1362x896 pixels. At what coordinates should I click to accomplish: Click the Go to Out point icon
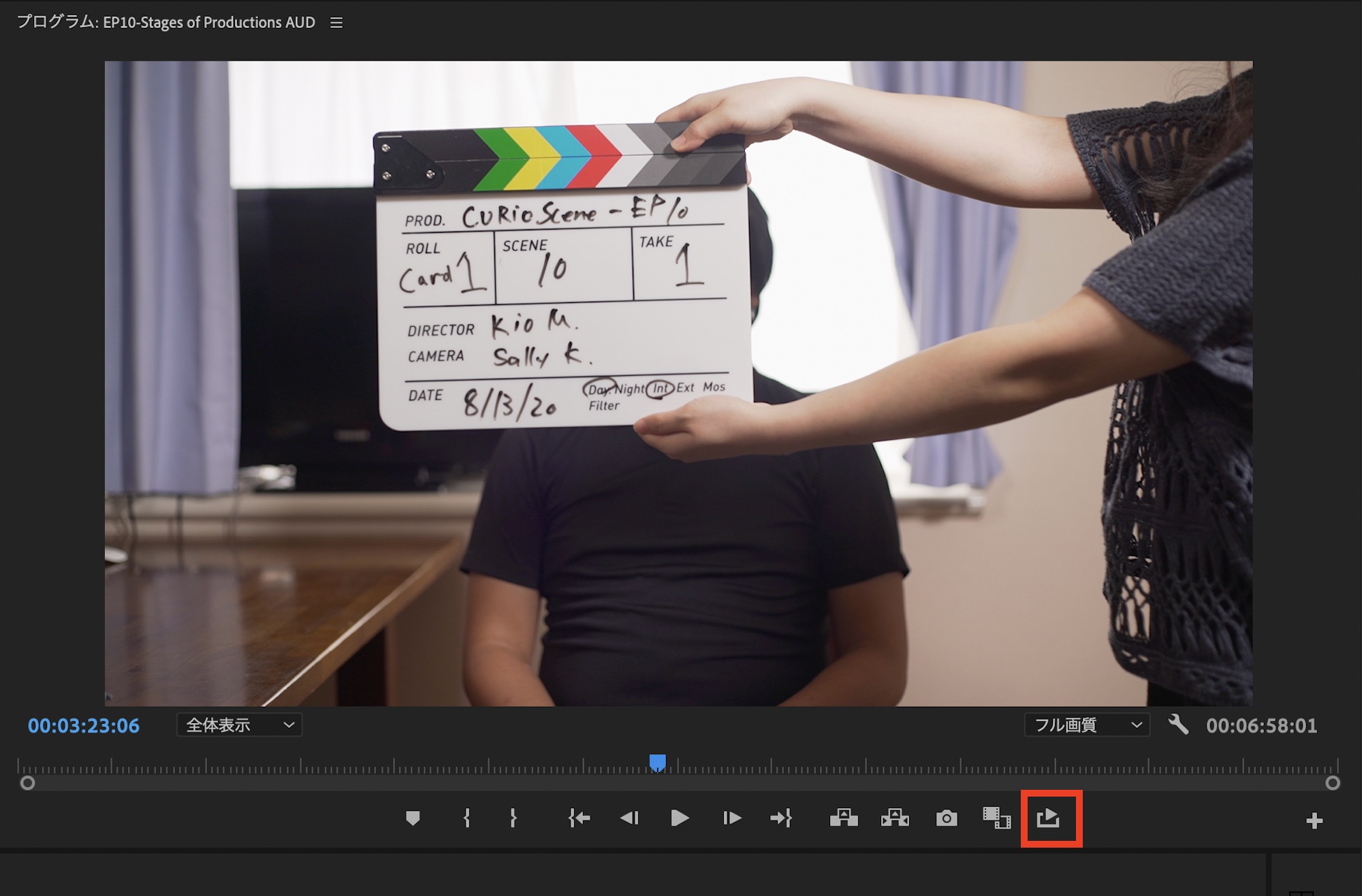(782, 818)
